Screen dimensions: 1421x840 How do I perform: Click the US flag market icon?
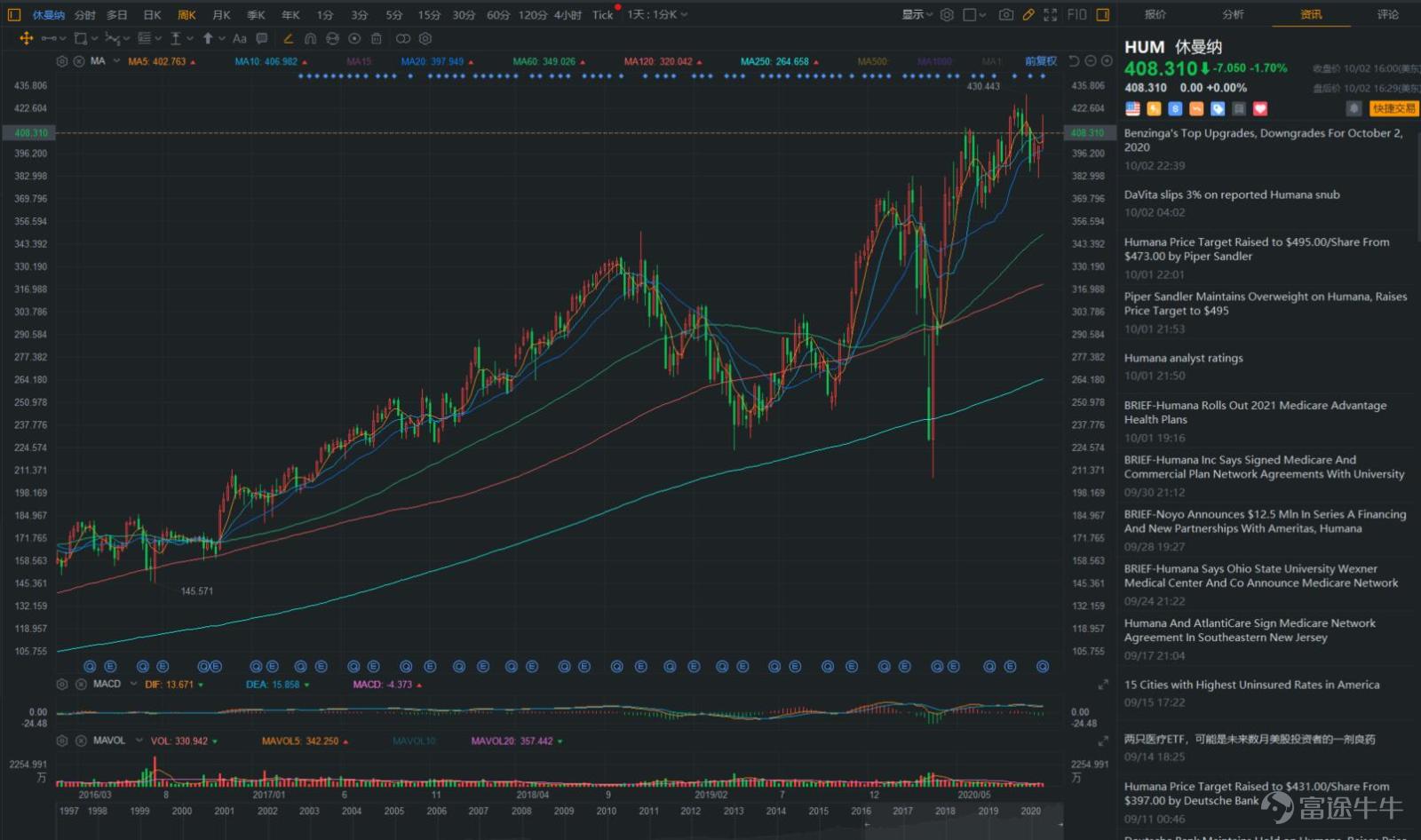point(1132,108)
